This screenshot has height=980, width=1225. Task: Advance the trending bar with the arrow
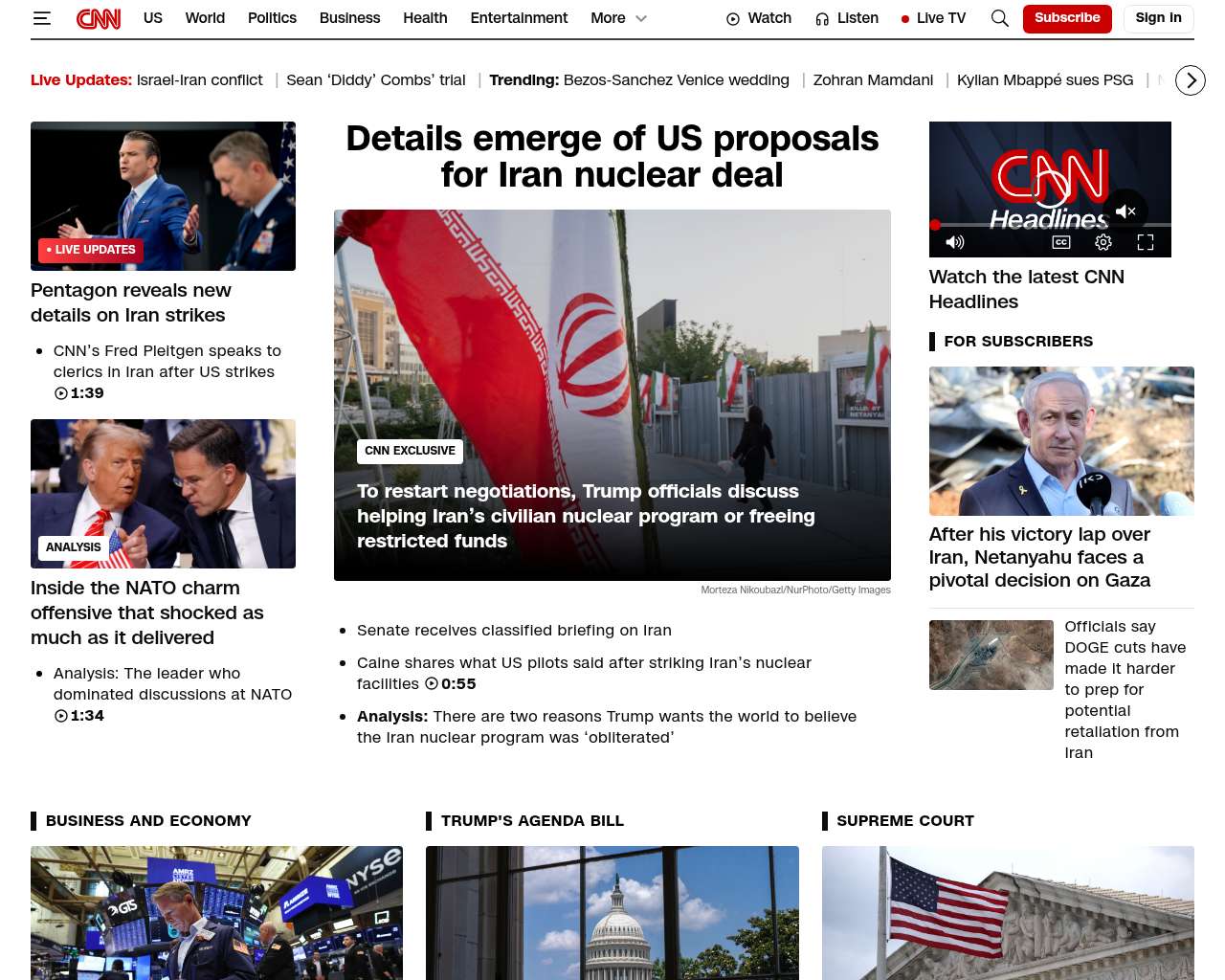(1191, 80)
